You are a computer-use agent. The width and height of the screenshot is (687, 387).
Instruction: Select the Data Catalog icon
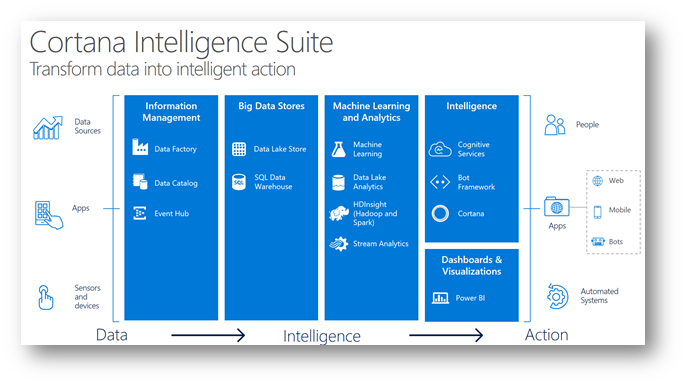(140, 181)
